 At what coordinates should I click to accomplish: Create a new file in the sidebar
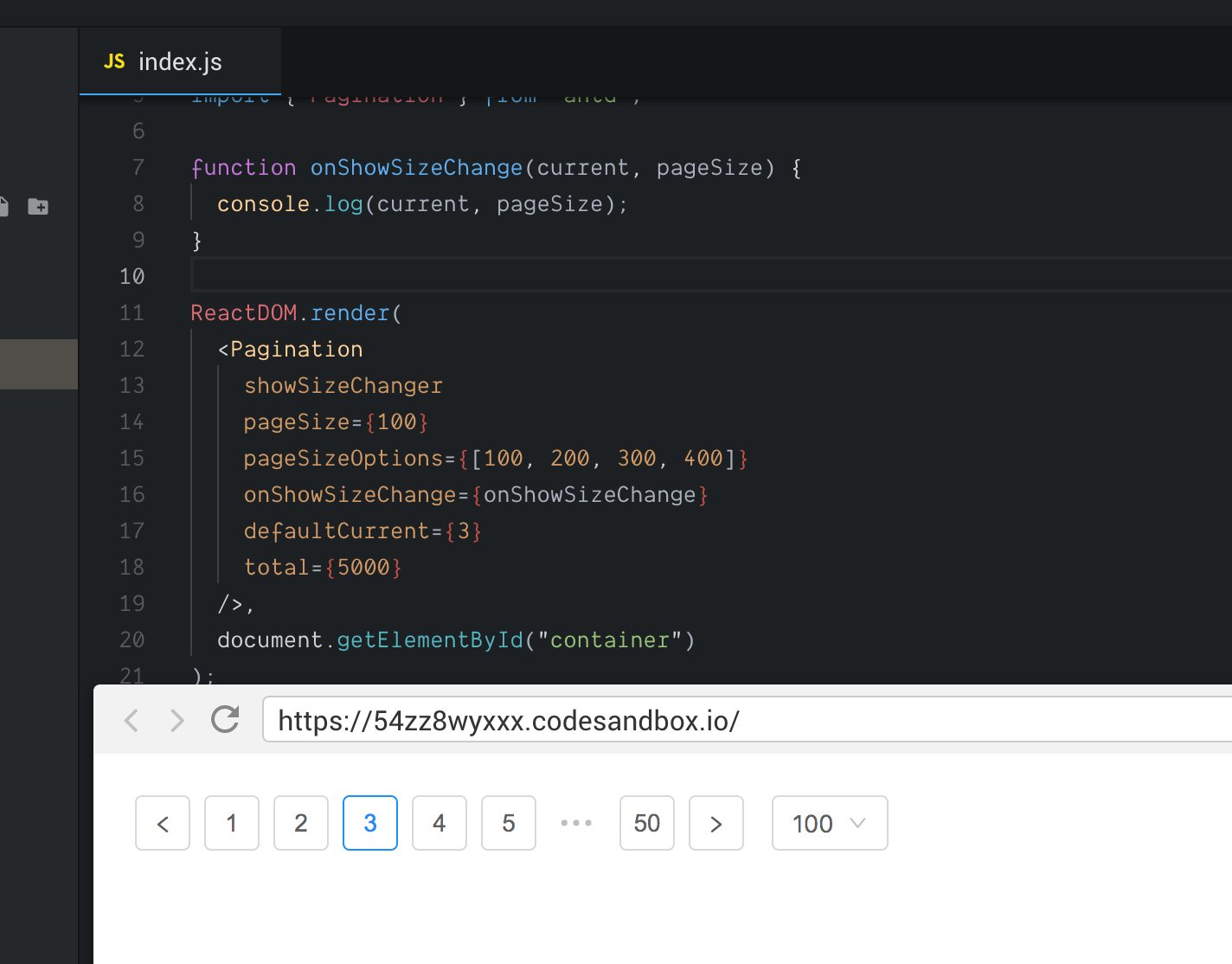pos(4,207)
